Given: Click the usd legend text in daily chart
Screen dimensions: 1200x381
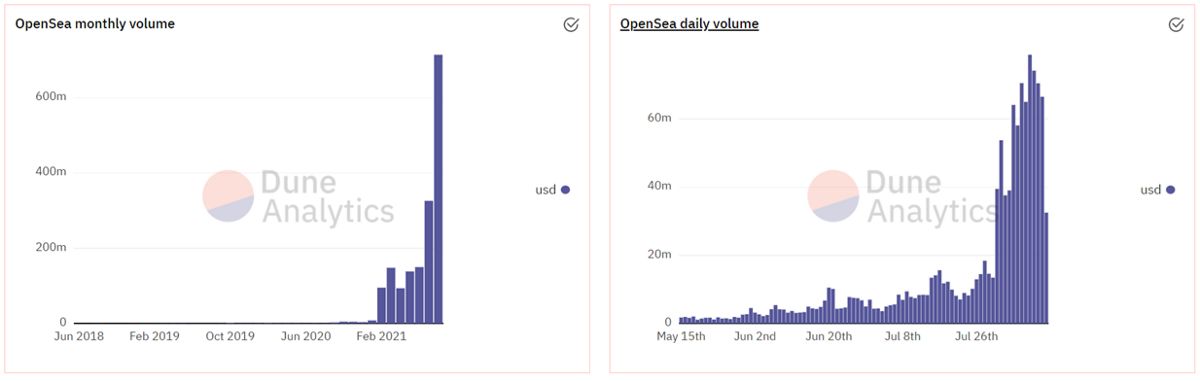Looking at the screenshot, I should (x=1151, y=190).
